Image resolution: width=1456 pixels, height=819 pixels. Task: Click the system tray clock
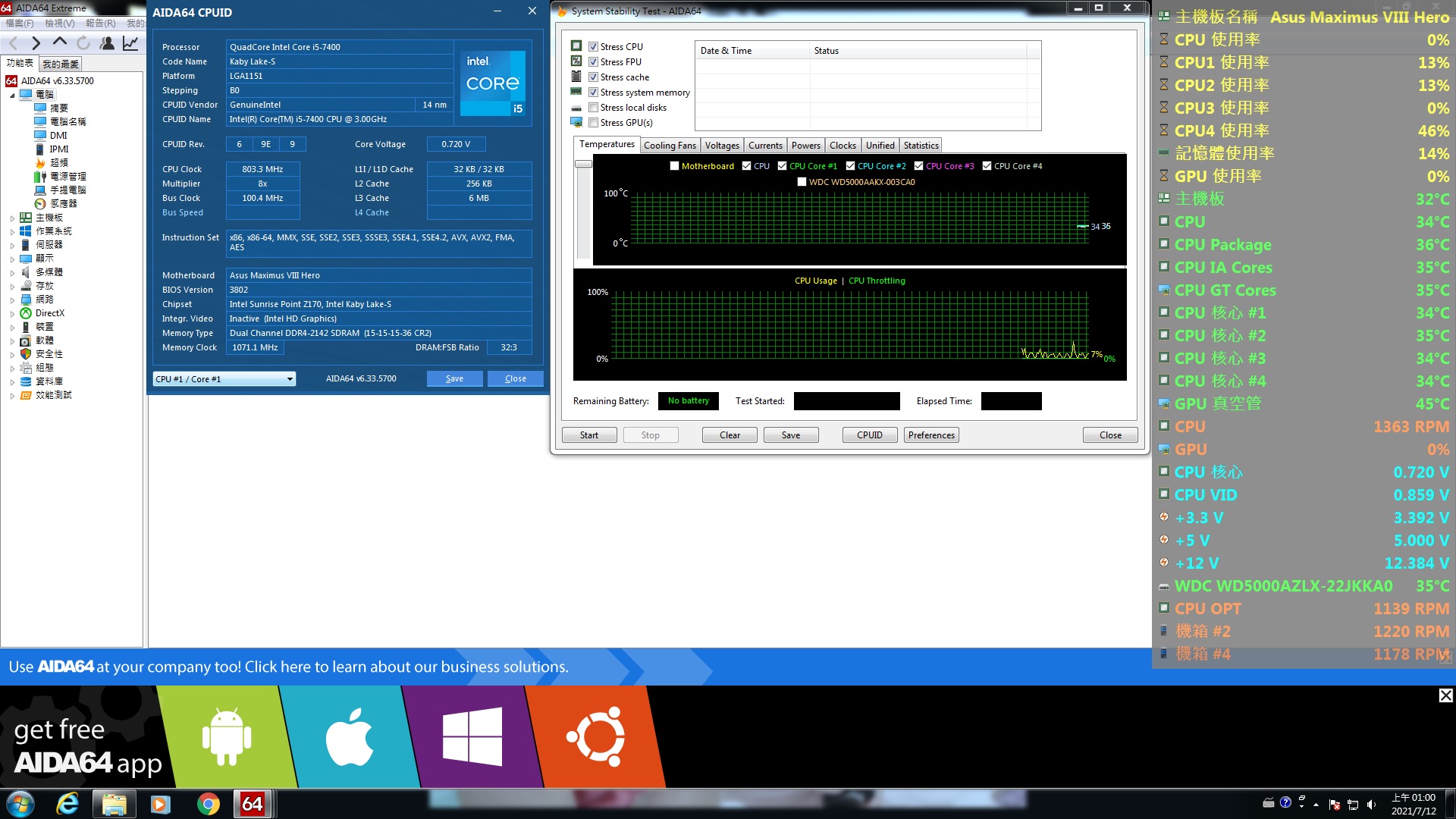coord(1414,804)
